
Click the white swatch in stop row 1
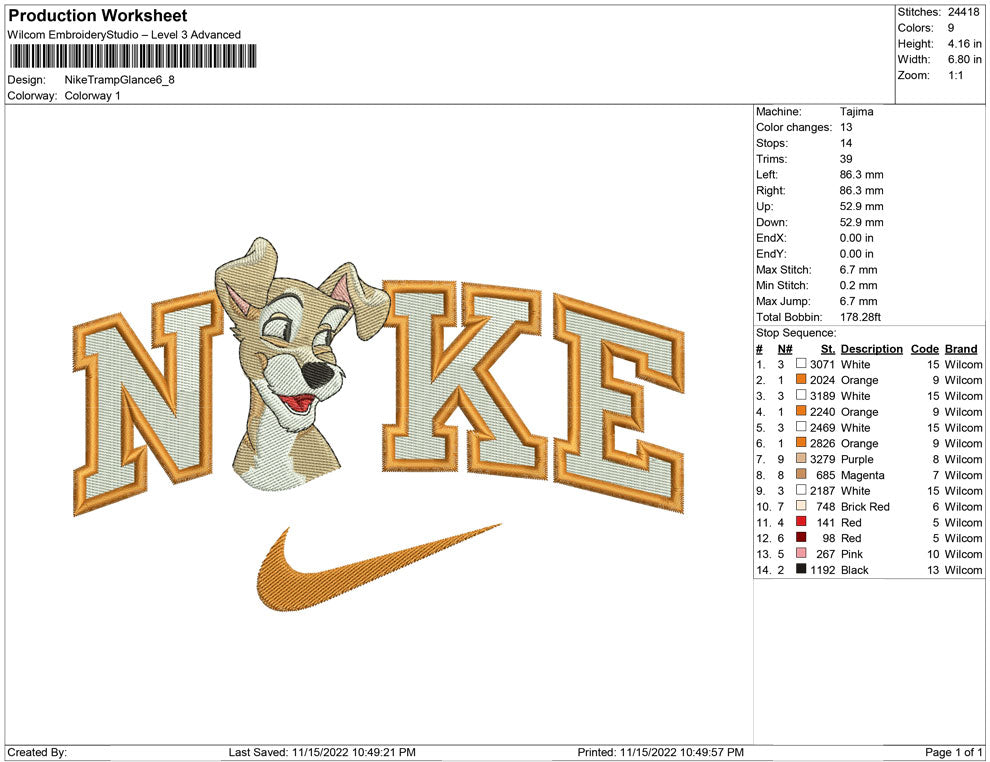pos(801,364)
